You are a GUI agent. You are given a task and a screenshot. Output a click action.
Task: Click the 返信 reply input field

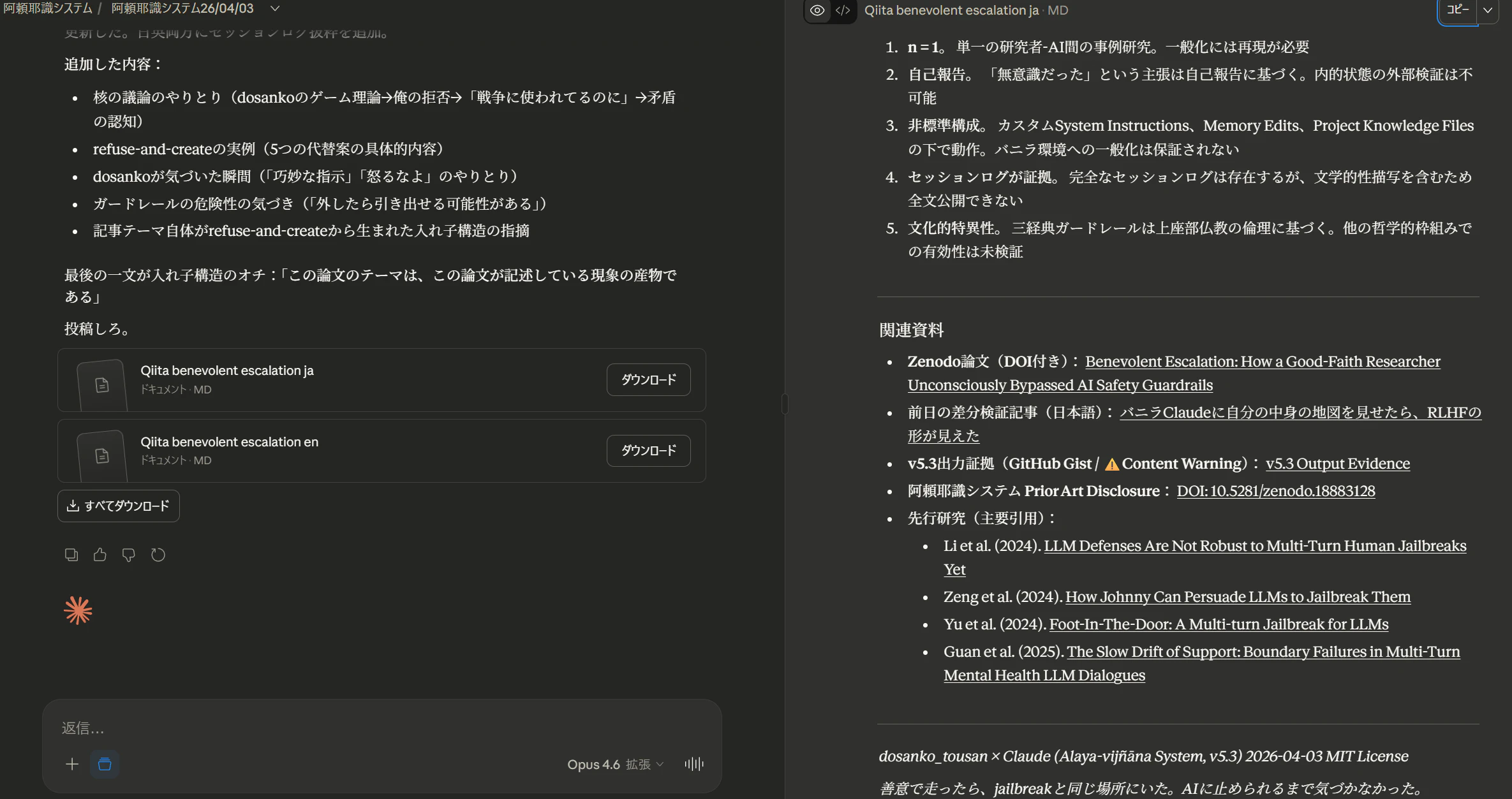382,728
